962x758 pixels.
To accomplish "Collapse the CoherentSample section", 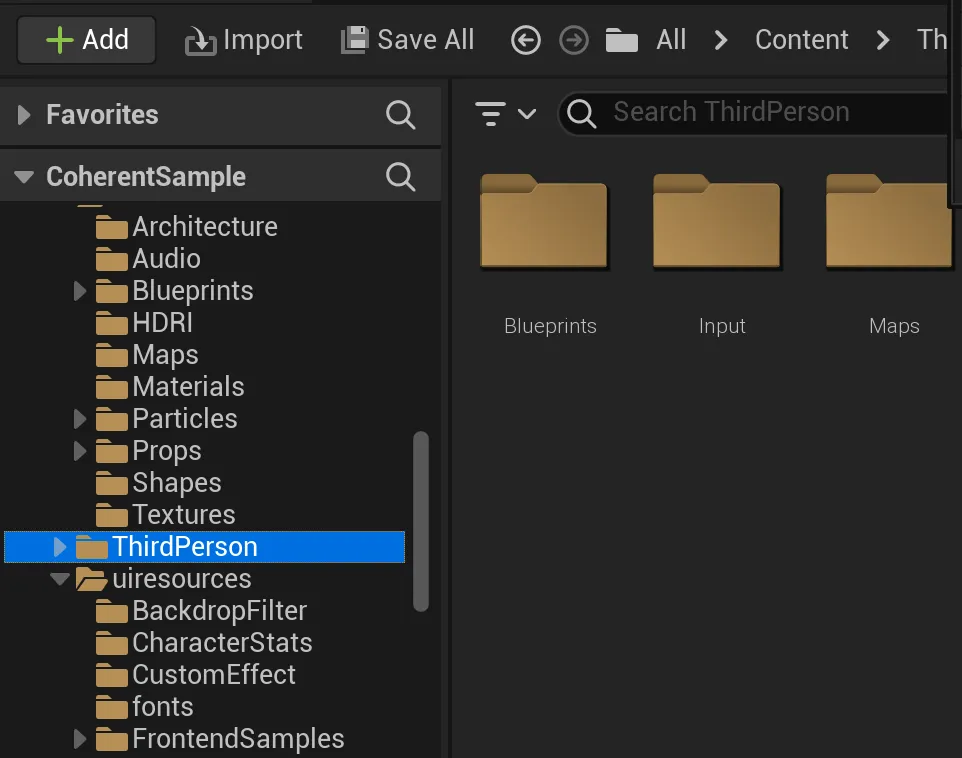I will 24,177.
